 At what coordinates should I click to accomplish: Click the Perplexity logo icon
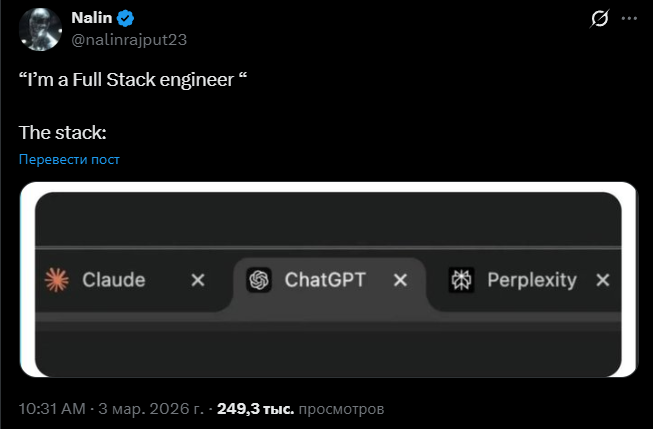click(x=461, y=280)
